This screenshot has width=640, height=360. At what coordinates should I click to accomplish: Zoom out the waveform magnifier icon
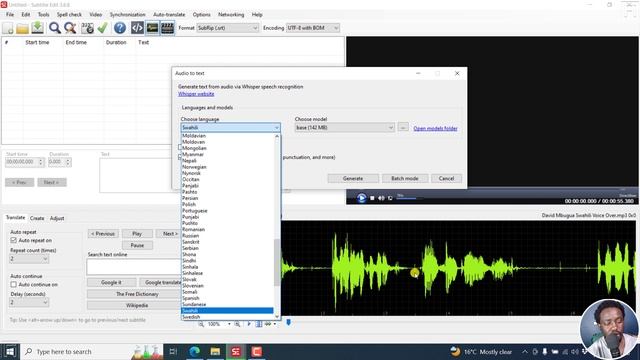click(201, 324)
